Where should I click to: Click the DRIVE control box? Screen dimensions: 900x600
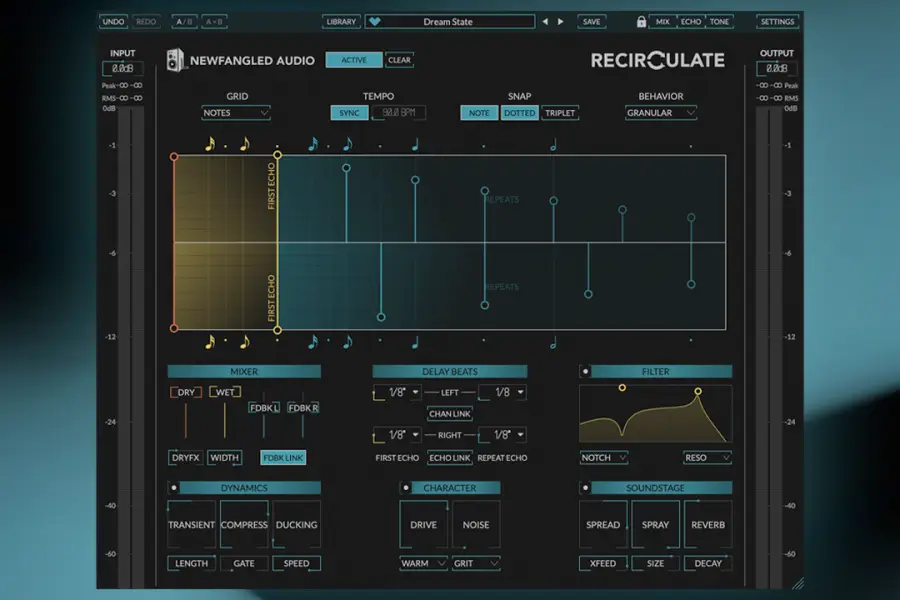pos(423,524)
